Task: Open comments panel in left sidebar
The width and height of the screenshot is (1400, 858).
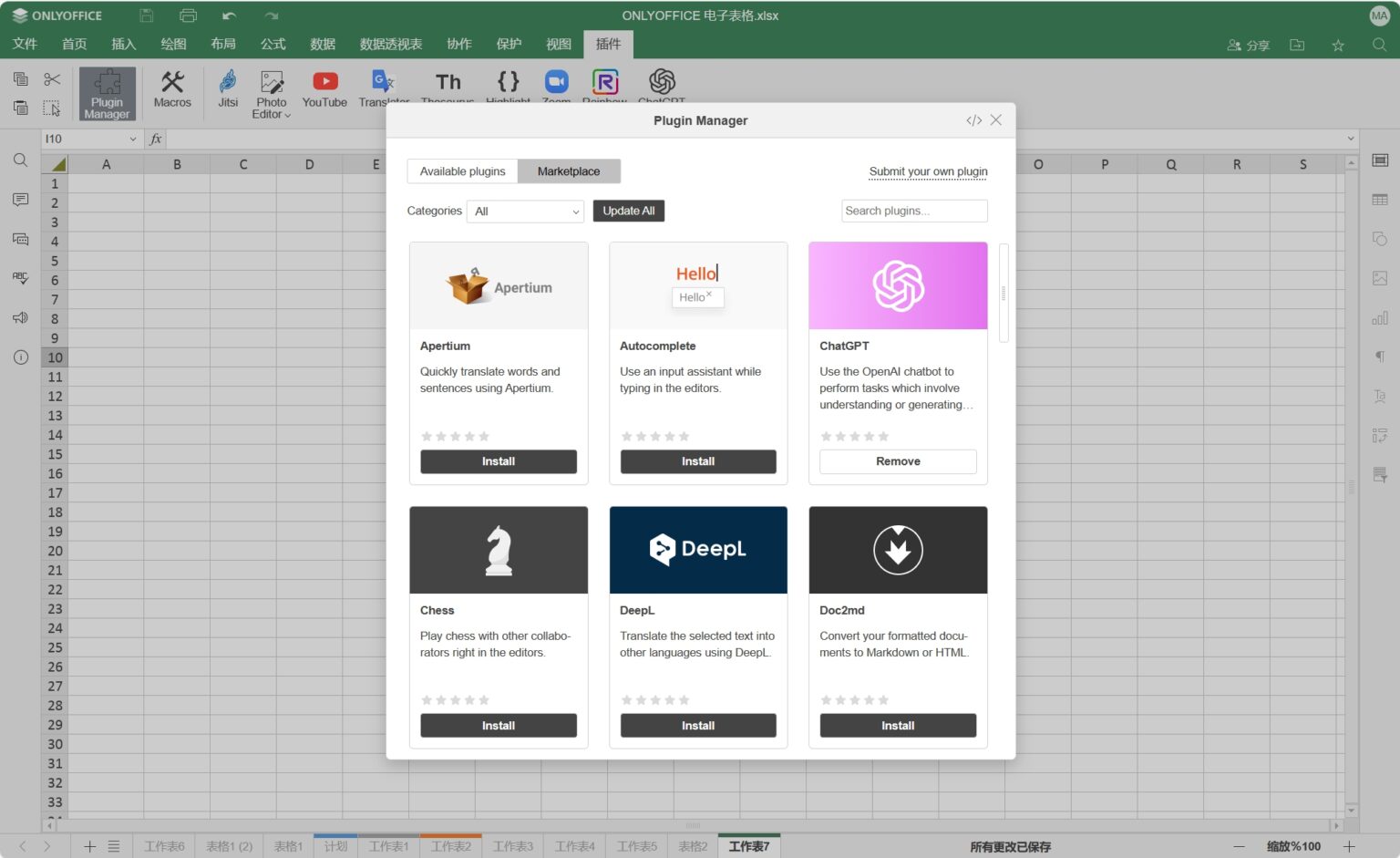Action: [20, 200]
